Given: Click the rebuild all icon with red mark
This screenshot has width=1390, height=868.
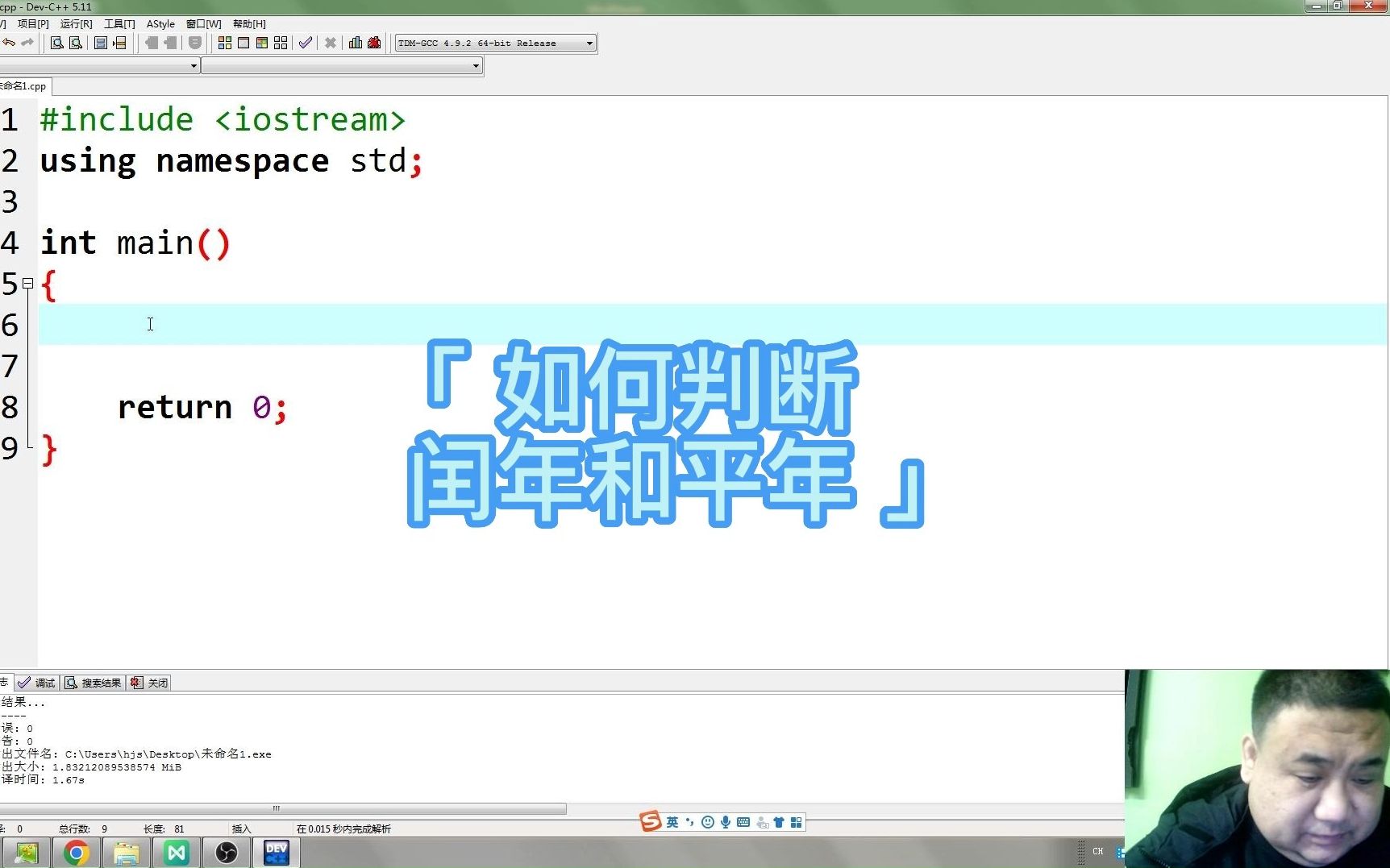Looking at the screenshot, I should 373,43.
